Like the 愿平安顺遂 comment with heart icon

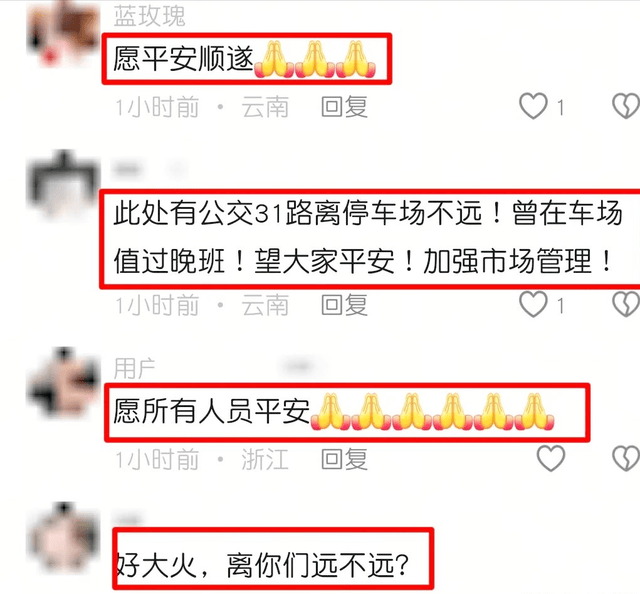point(533,106)
